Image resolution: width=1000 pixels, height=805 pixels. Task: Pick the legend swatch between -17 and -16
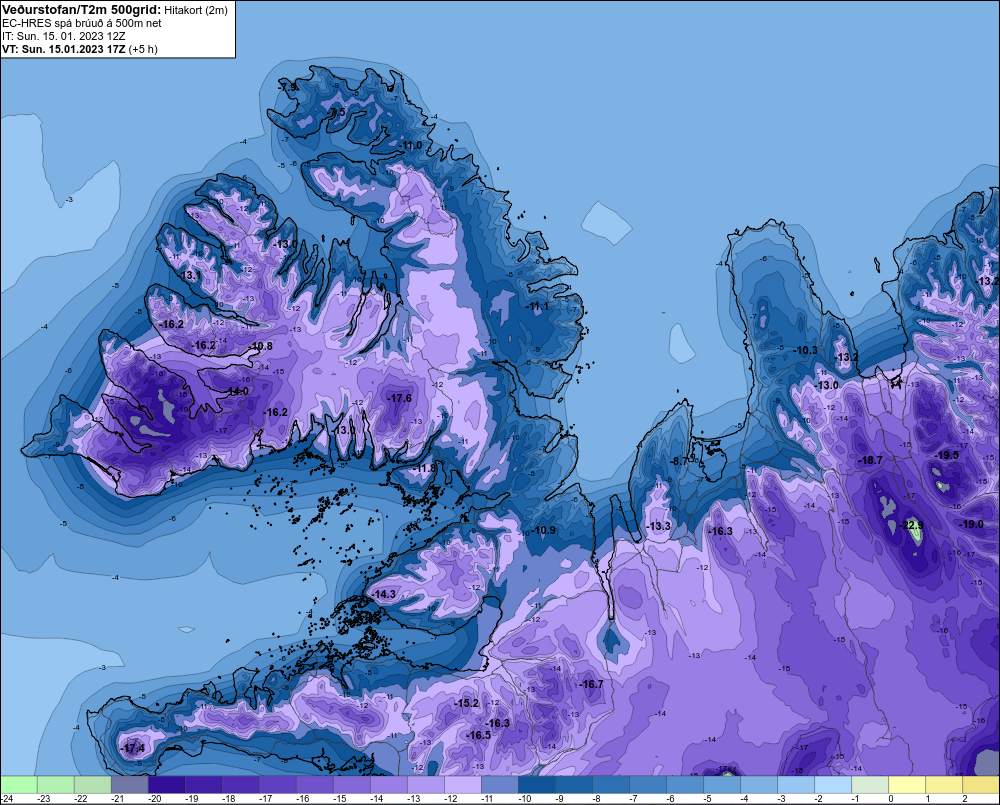(277, 784)
